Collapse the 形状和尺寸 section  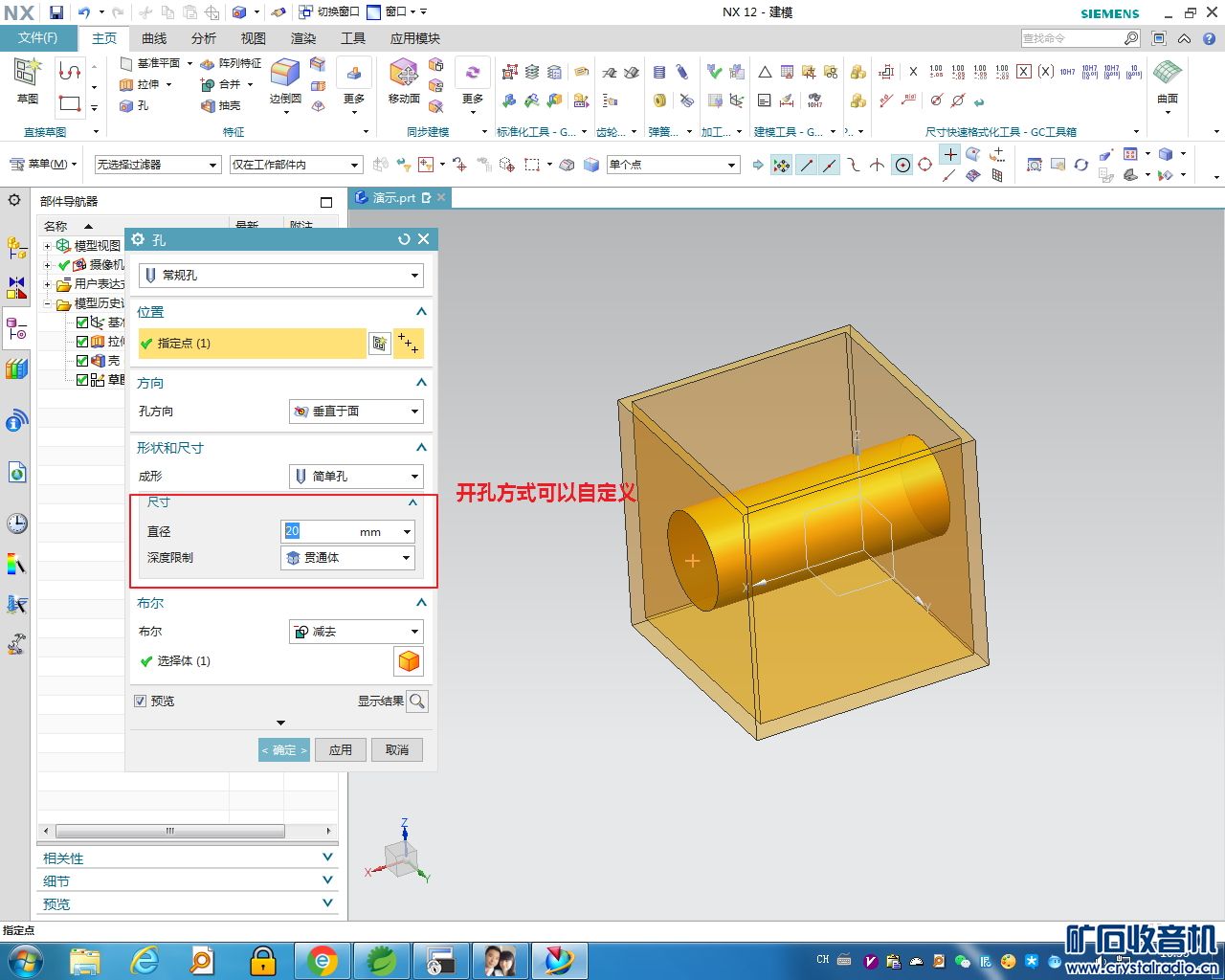point(421,448)
